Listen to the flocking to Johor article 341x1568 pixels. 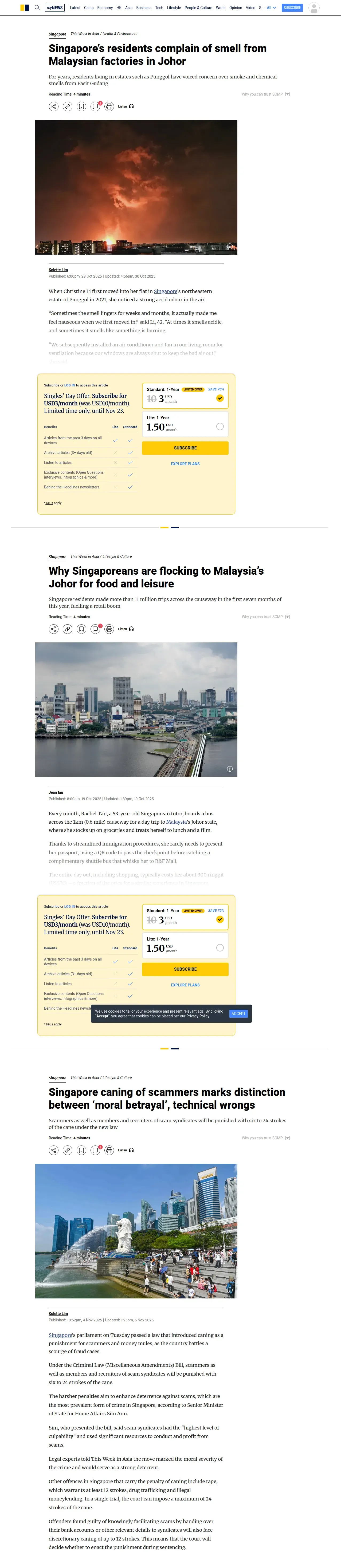126,629
